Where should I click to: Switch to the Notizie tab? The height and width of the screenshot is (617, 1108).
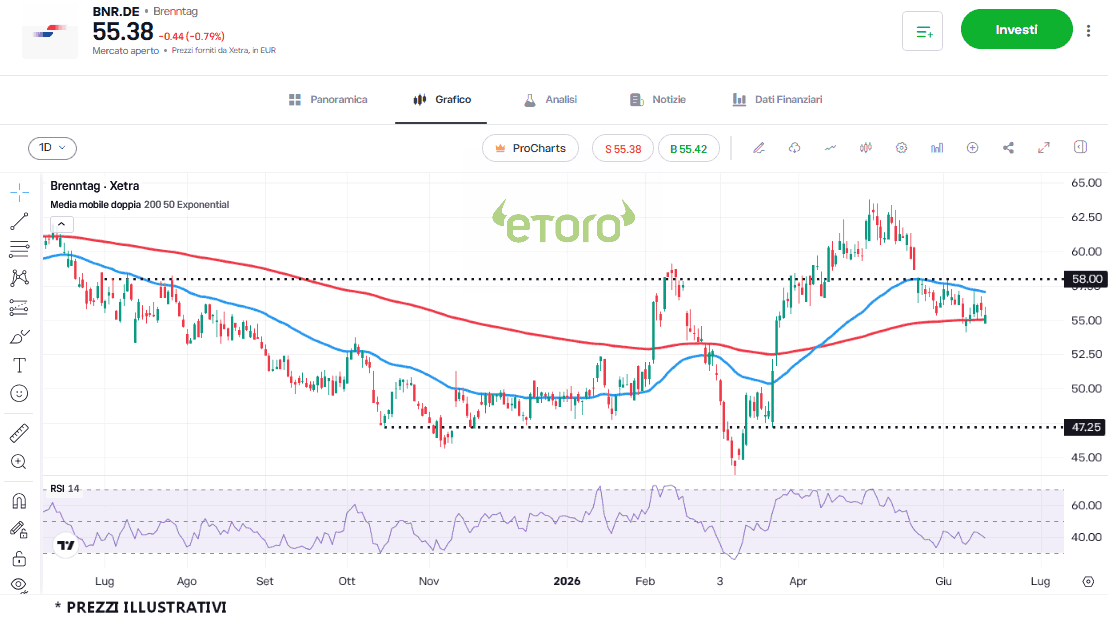tap(657, 100)
